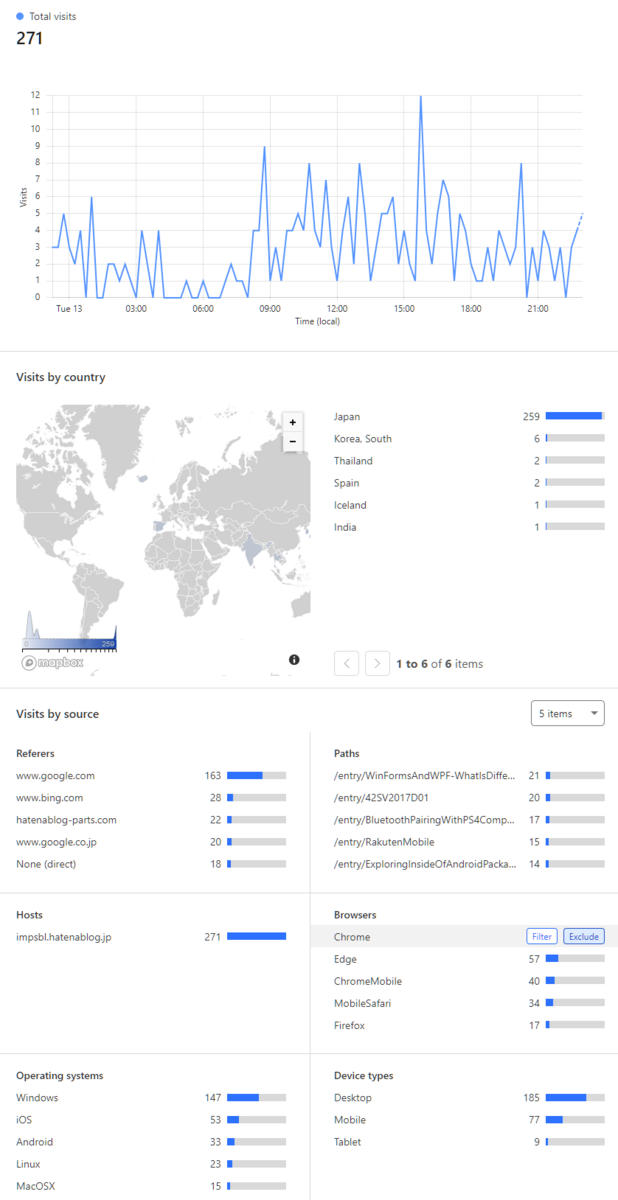This screenshot has width=618, height=1200.
Task: Click the www.bing.com referer row
Action: tap(151, 797)
